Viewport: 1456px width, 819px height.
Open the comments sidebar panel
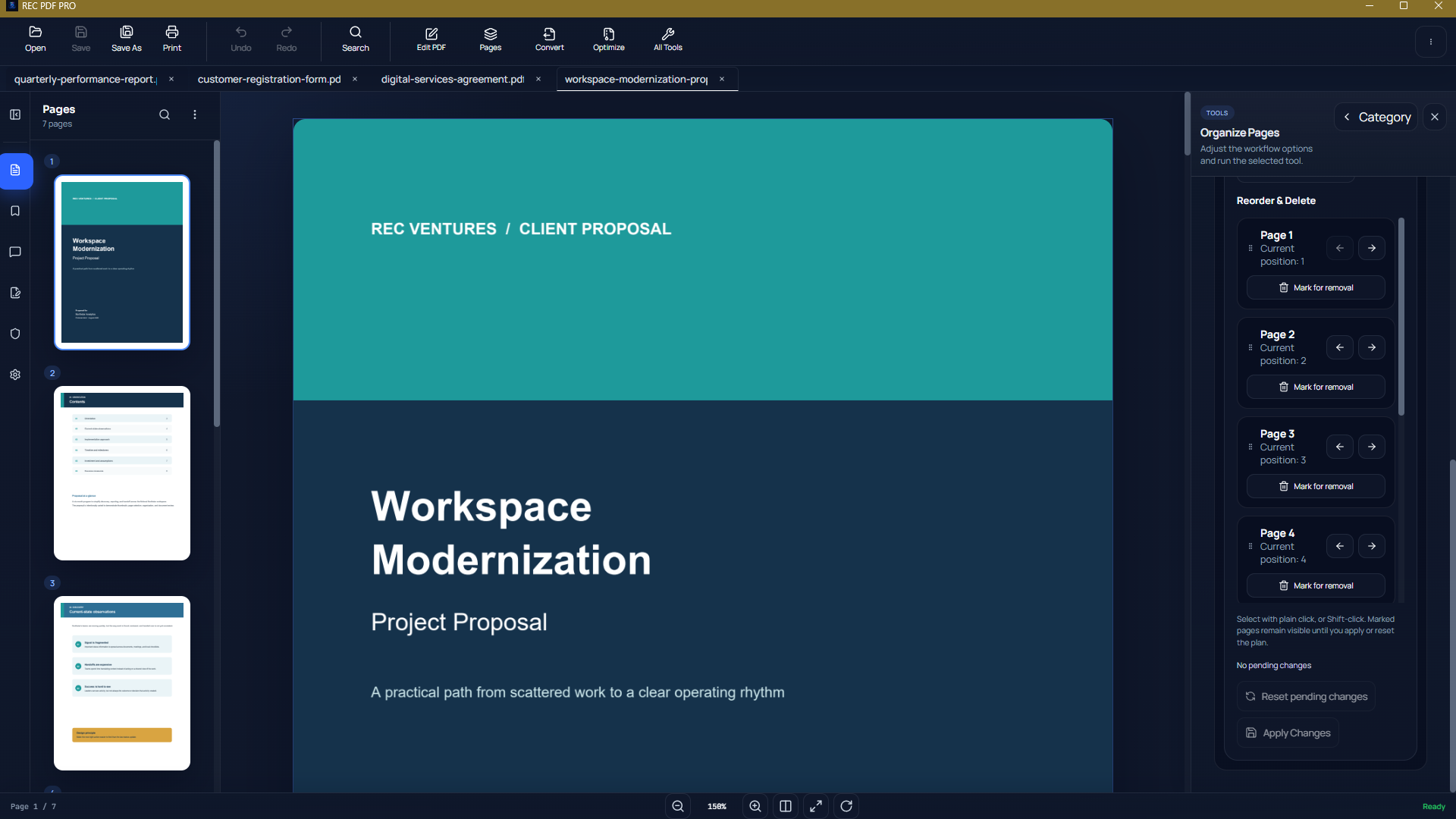tap(15, 252)
